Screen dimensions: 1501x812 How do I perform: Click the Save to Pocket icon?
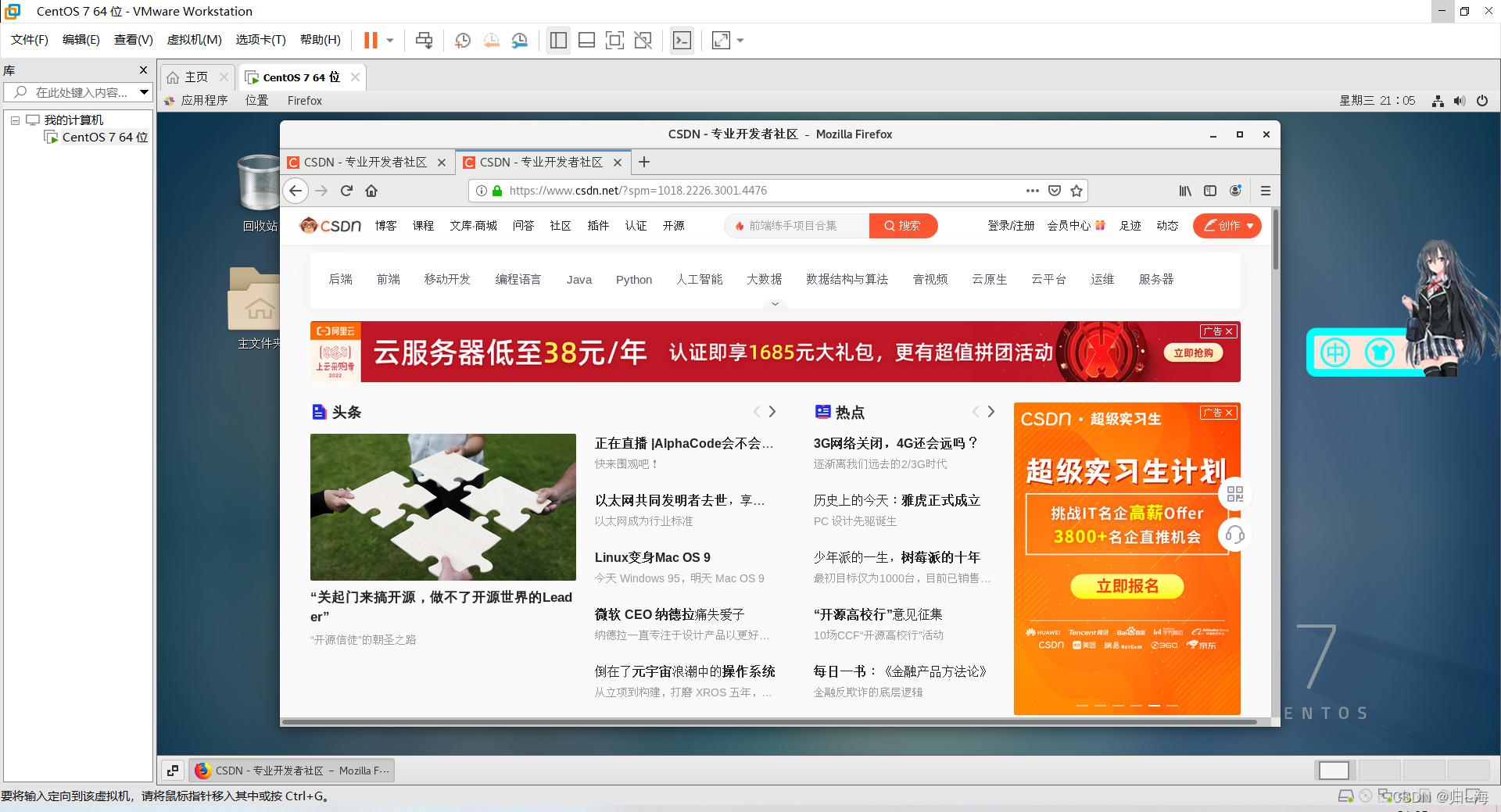(1055, 190)
